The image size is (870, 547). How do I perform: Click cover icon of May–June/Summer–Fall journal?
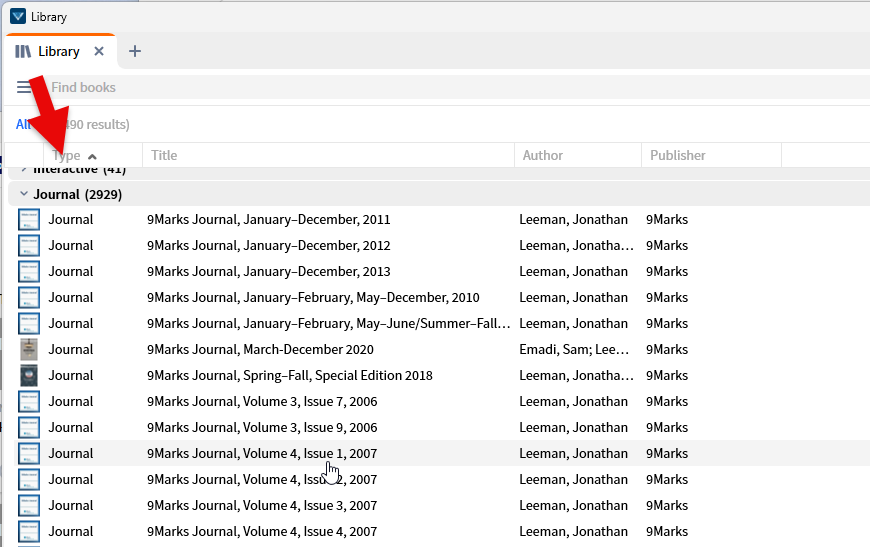(x=29, y=324)
